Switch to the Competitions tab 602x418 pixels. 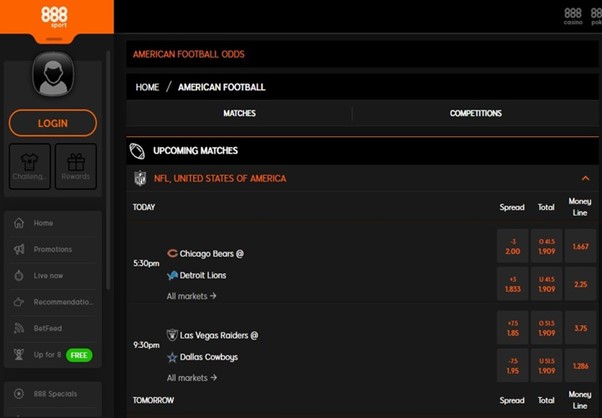click(476, 113)
